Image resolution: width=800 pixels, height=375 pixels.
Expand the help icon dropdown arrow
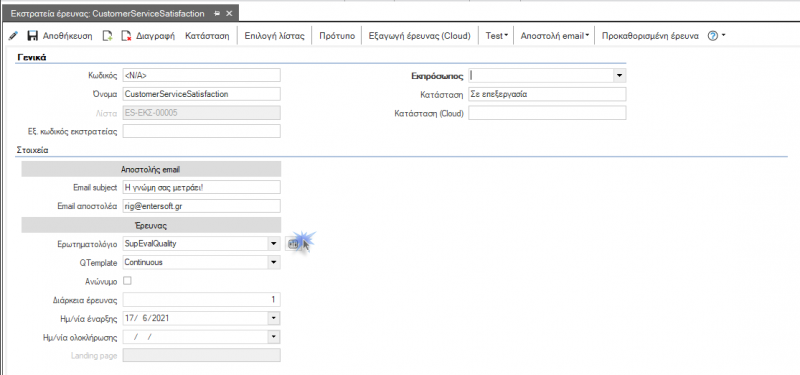click(x=723, y=36)
